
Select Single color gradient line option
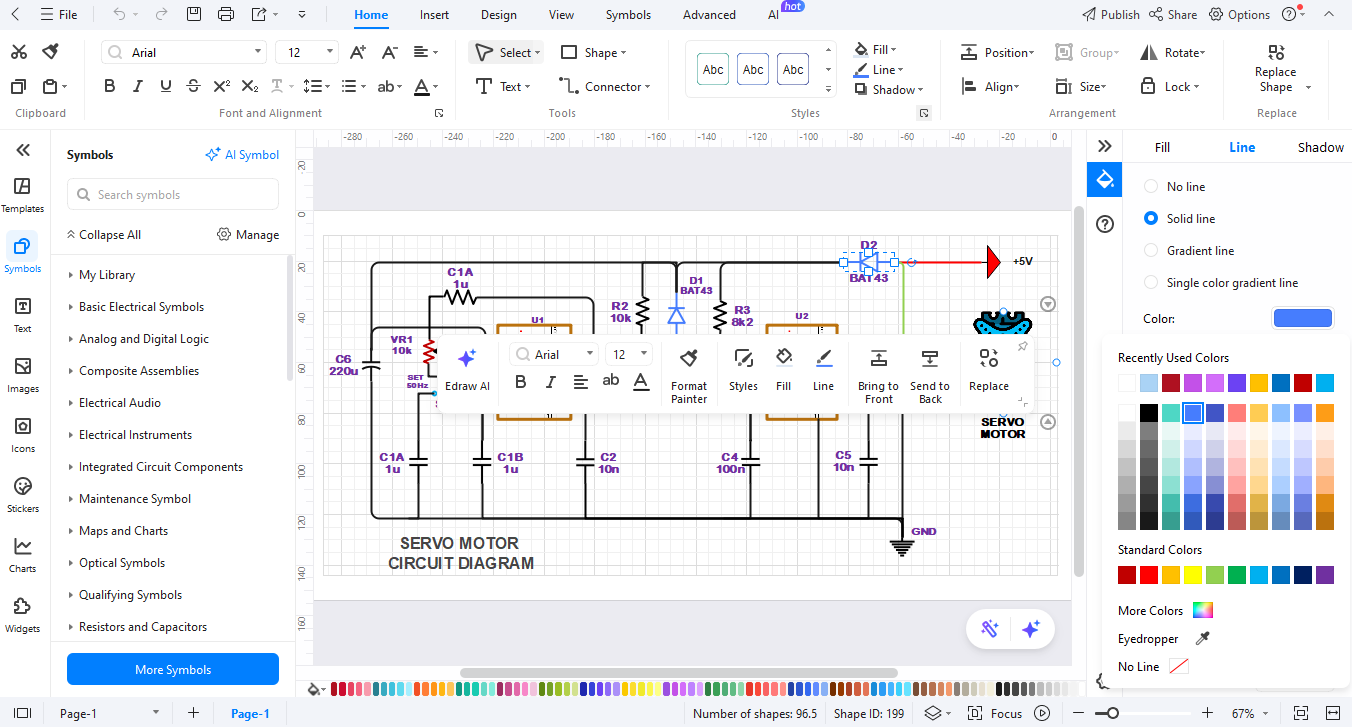(x=1151, y=283)
